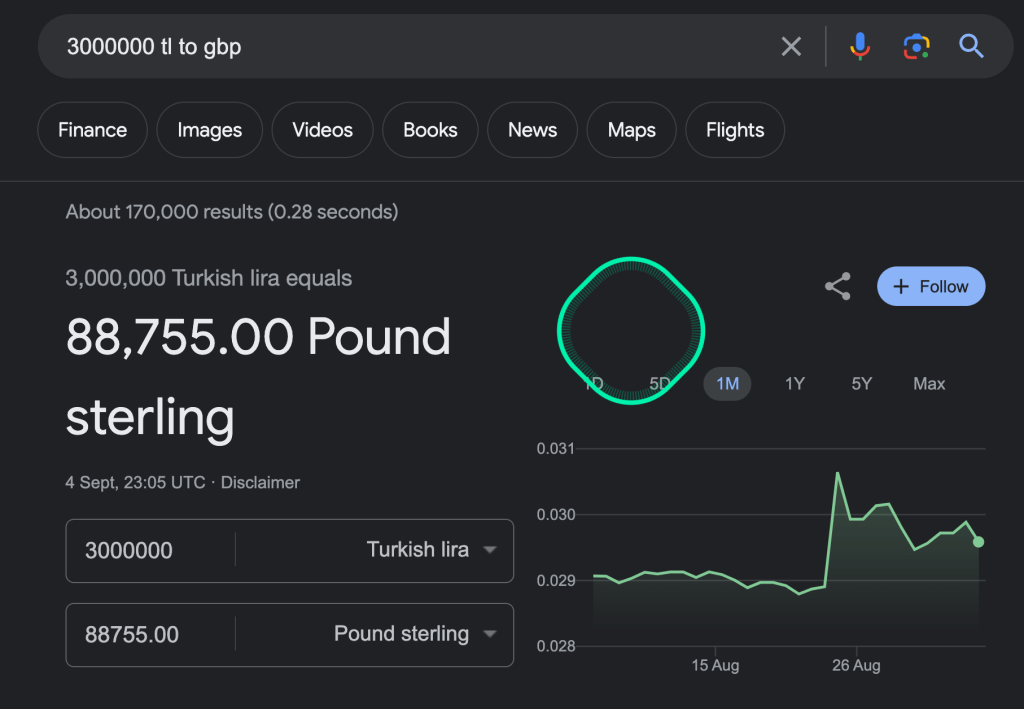Click the 15 Aug axis label
The height and width of the screenshot is (709, 1024).
pyautogui.click(x=715, y=665)
